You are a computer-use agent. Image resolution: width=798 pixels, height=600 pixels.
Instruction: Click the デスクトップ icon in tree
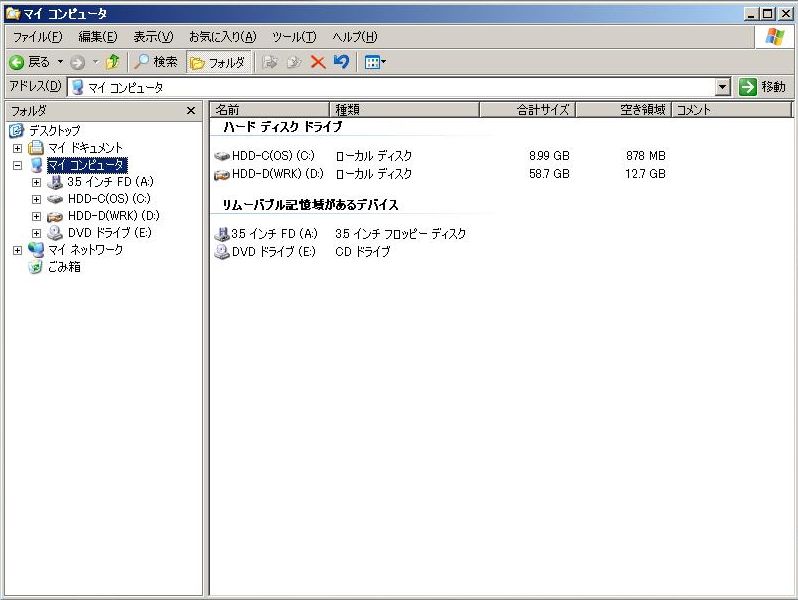[x=16, y=131]
